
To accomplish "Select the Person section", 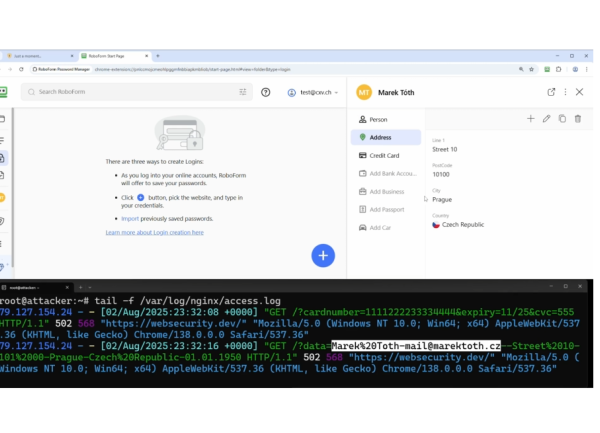I will click(x=386, y=119).
